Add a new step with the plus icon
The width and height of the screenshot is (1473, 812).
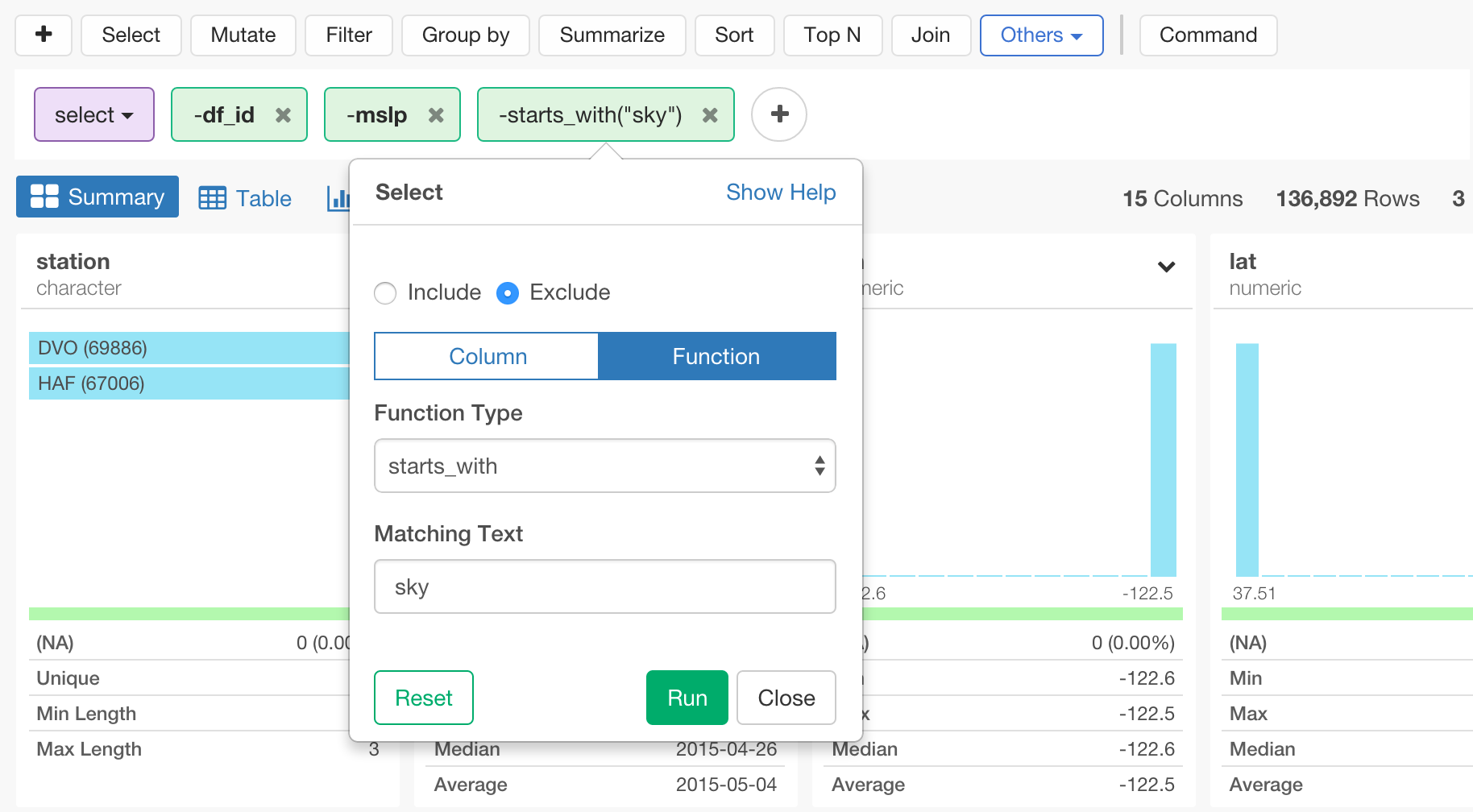click(x=44, y=35)
